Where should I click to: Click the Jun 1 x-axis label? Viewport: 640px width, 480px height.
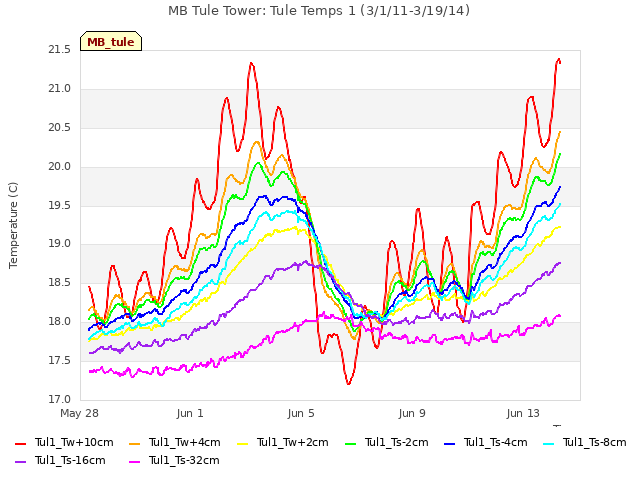190,413
